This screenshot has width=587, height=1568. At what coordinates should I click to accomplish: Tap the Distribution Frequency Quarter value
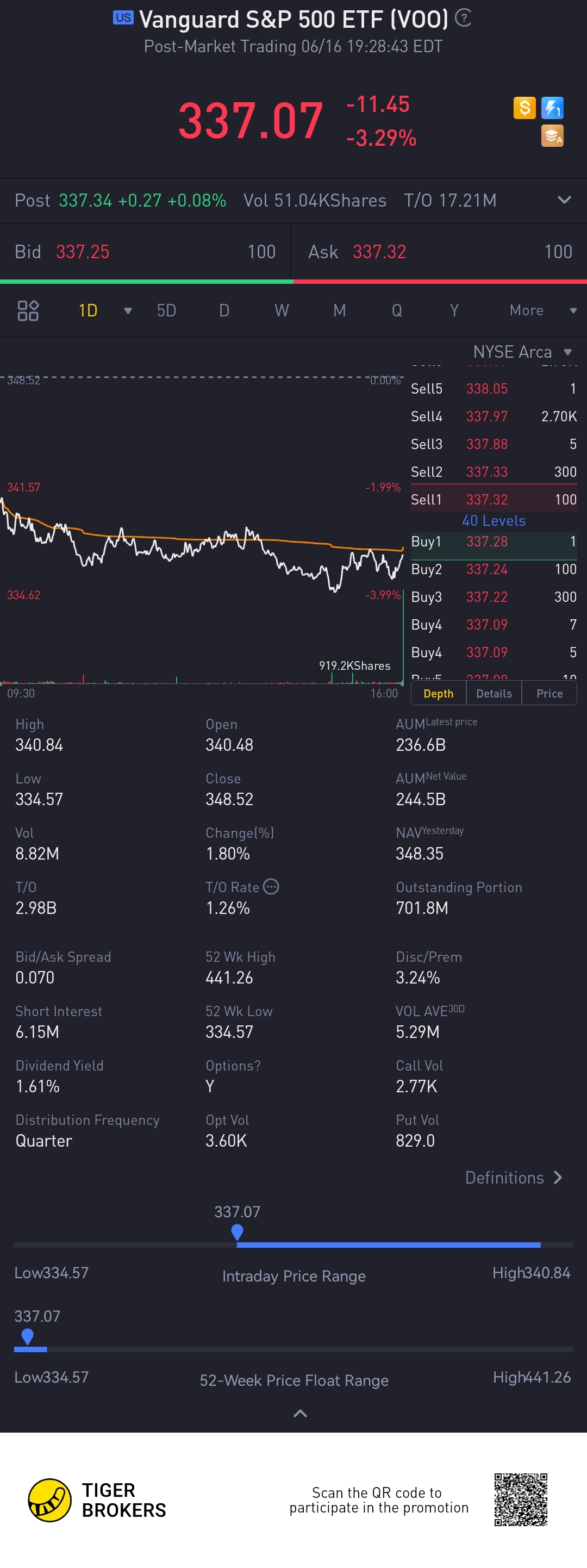point(44,1141)
